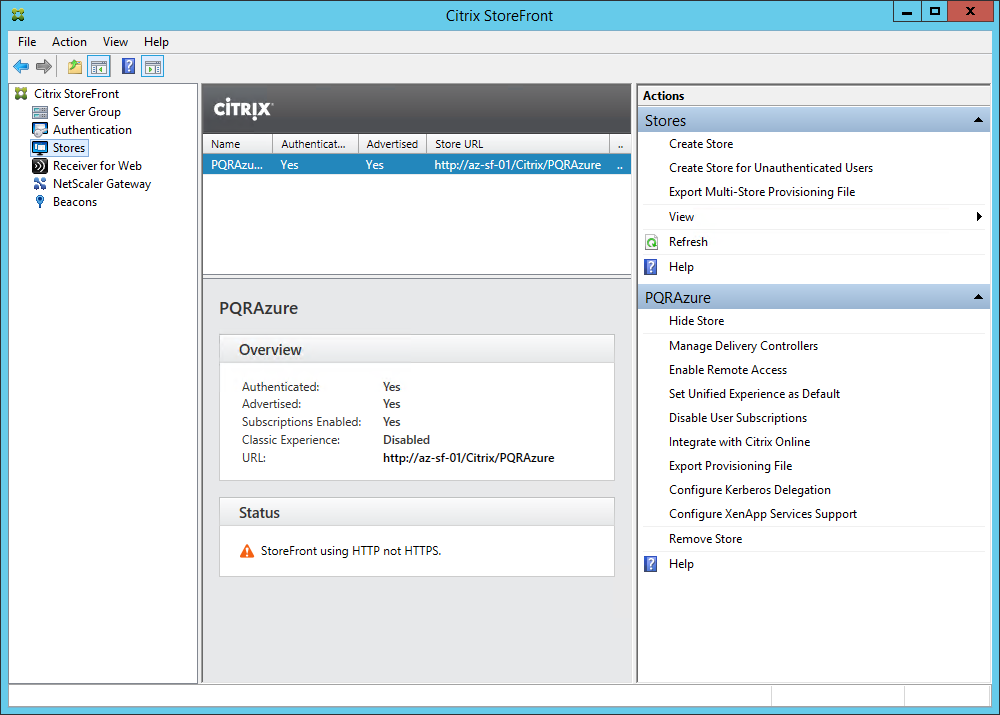This screenshot has width=1000, height=715.
Task: Open the Help menu in menu bar
Action: pyautogui.click(x=156, y=42)
